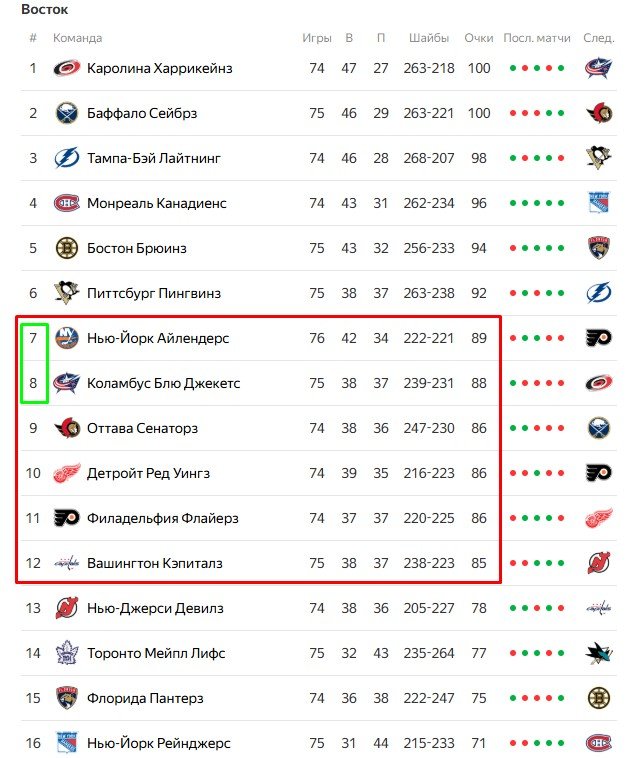Image resolution: width=632 pixels, height=758 pixels.
Task: Click the New York Islanders logo beside the team name
Action: [67, 338]
